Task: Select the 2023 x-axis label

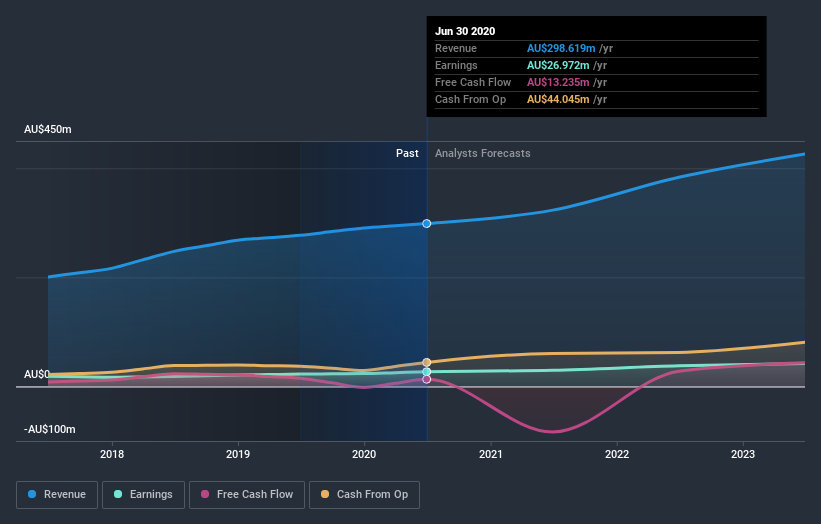Action: pyautogui.click(x=743, y=454)
